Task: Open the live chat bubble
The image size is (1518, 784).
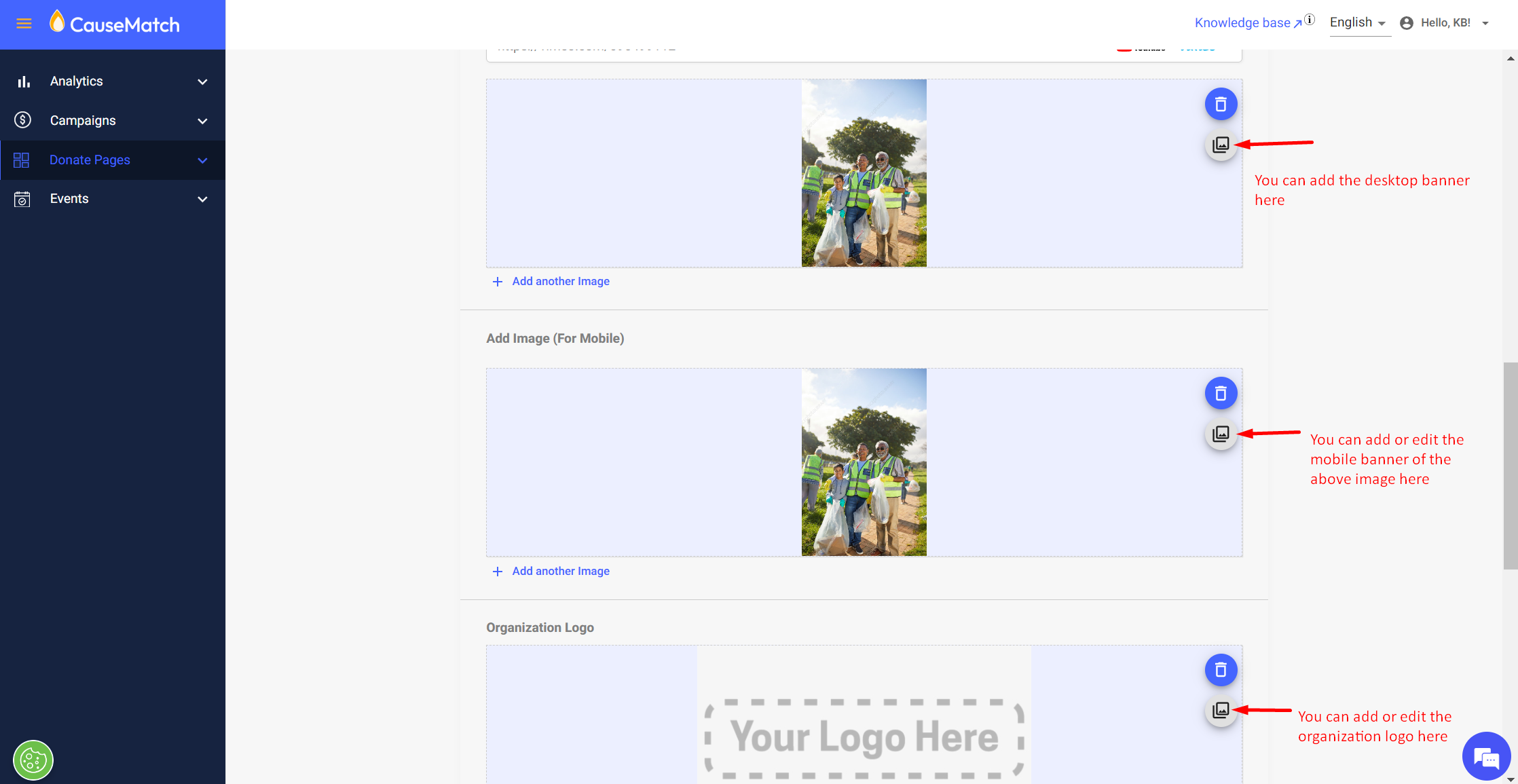Action: (1486, 757)
